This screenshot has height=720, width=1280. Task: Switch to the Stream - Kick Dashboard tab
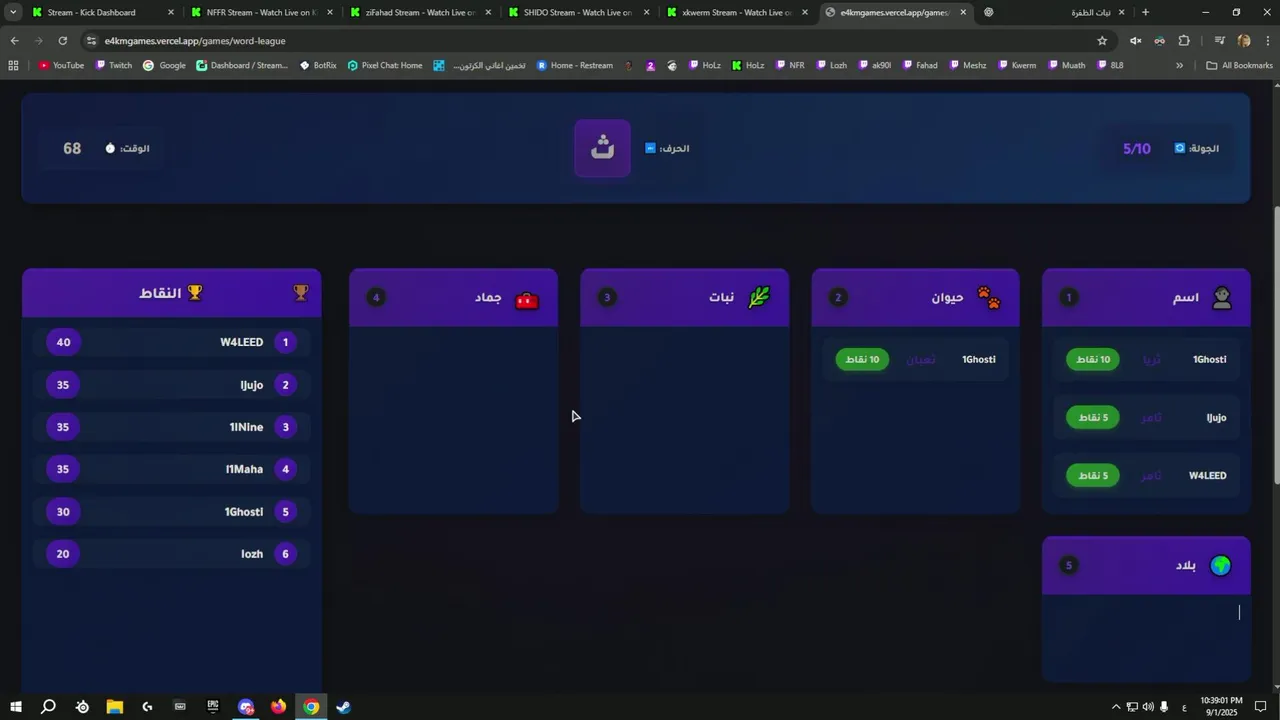point(102,12)
